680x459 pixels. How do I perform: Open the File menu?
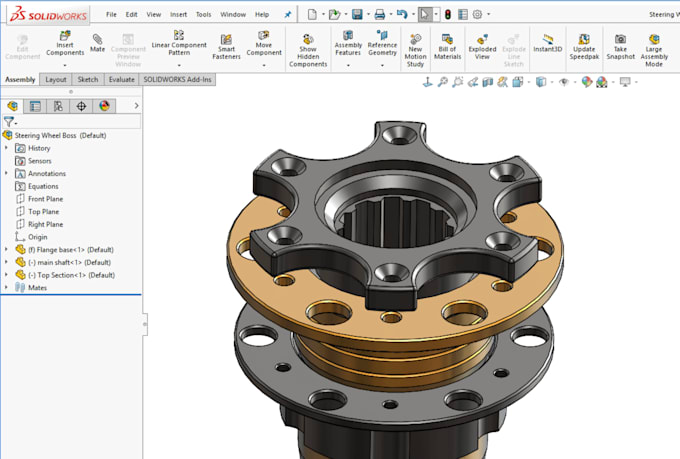click(x=111, y=14)
